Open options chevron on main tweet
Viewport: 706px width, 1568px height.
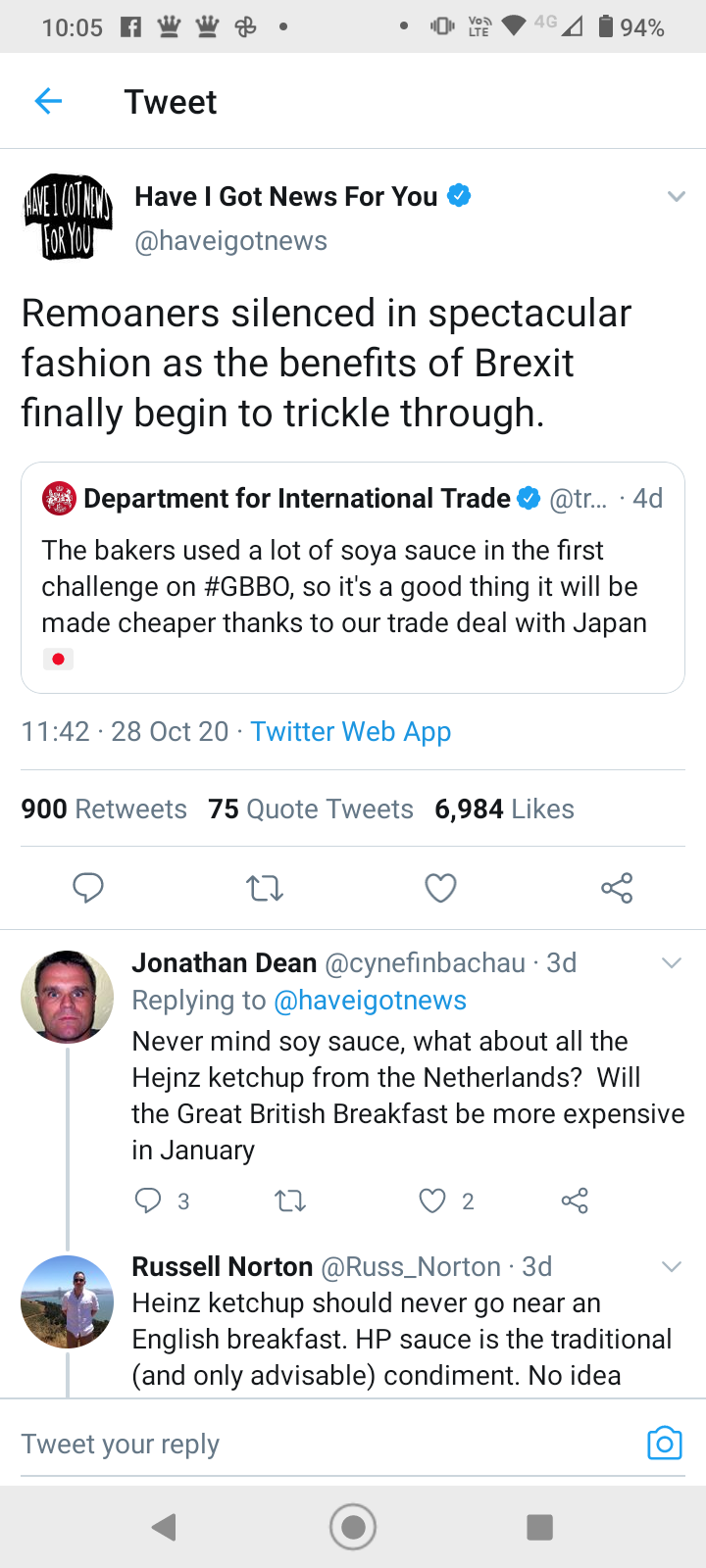click(676, 196)
